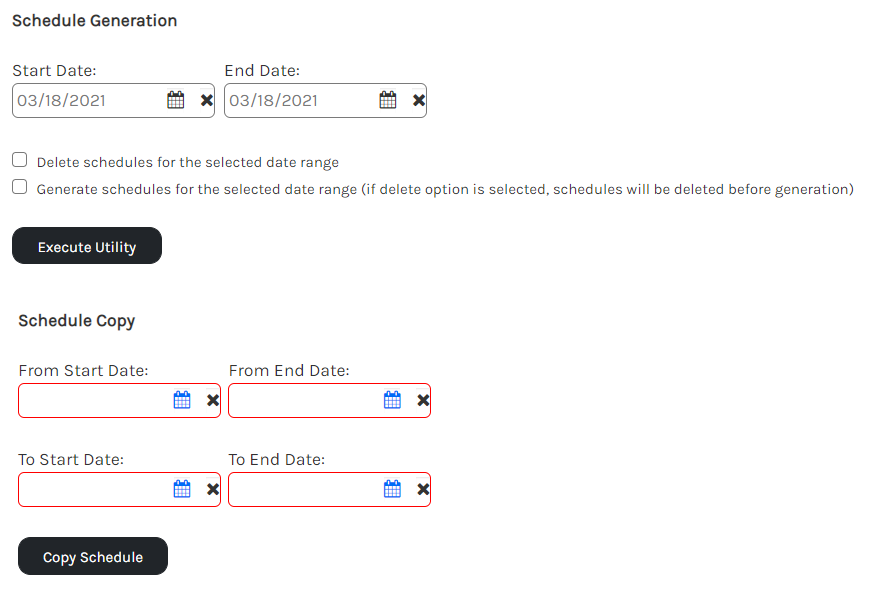Open calendar for To Start Date

coord(182,489)
